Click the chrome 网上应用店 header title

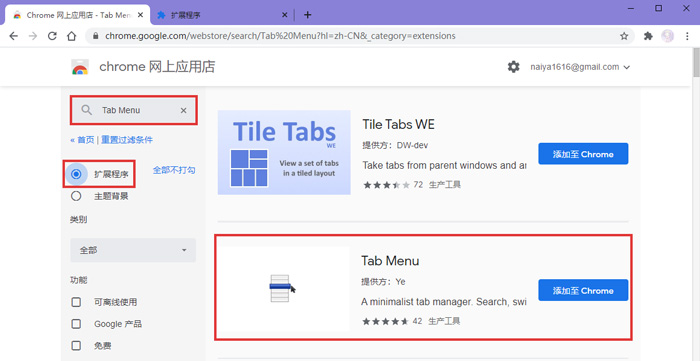pos(157,67)
